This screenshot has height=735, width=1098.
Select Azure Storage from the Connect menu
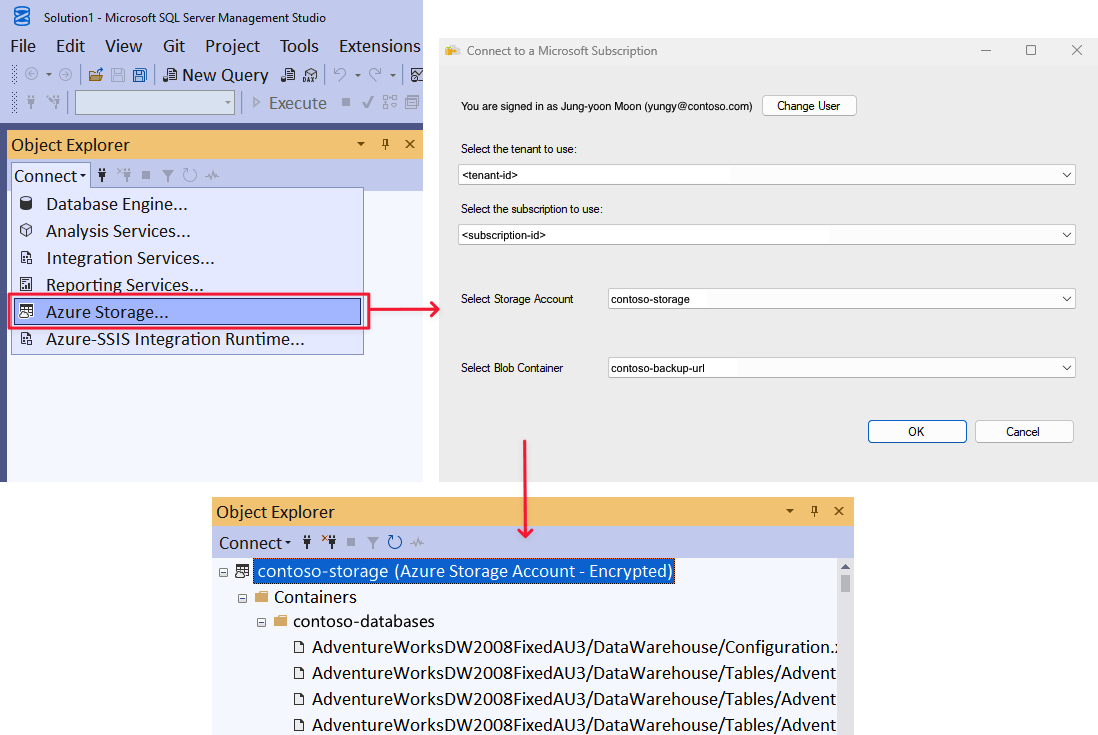click(108, 311)
